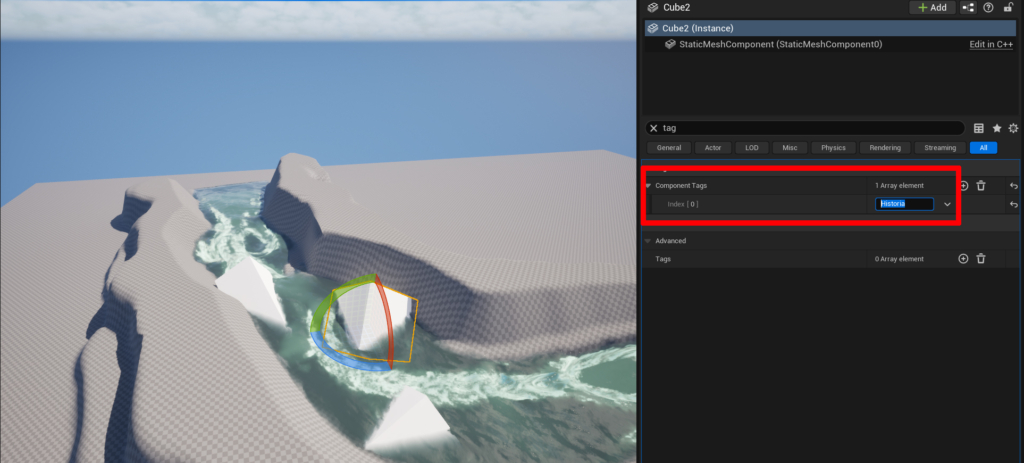Toggle the Details panel lock icon
Image resolution: width=1024 pixels, height=463 pixels.
(1008, 8)
